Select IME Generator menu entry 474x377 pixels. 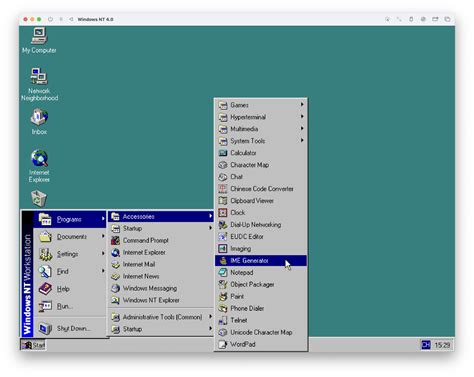[x=261, y=261]
